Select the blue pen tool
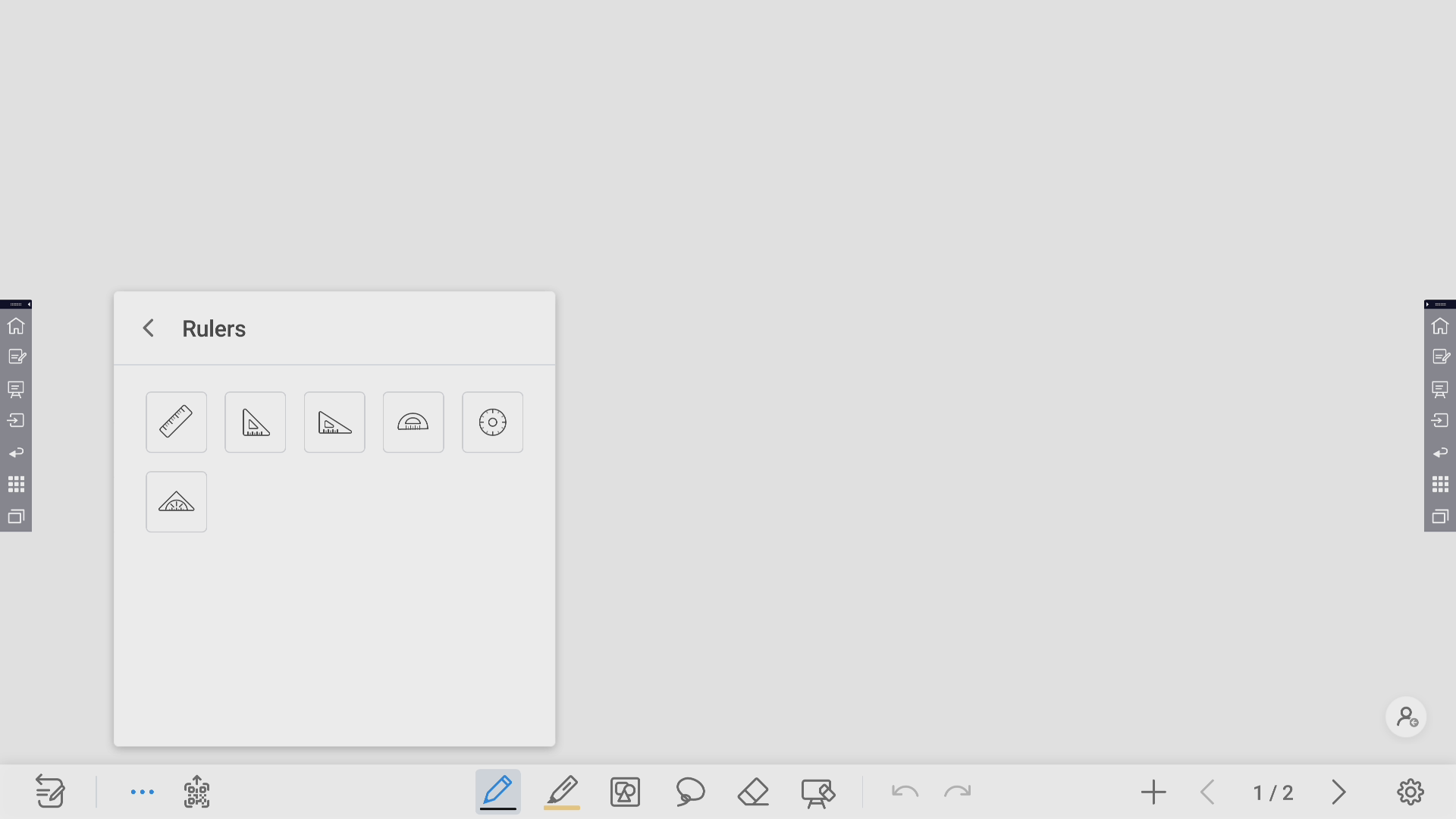Image resolution: width=1456 pixels, height=819 pixels. coord(497,792)
